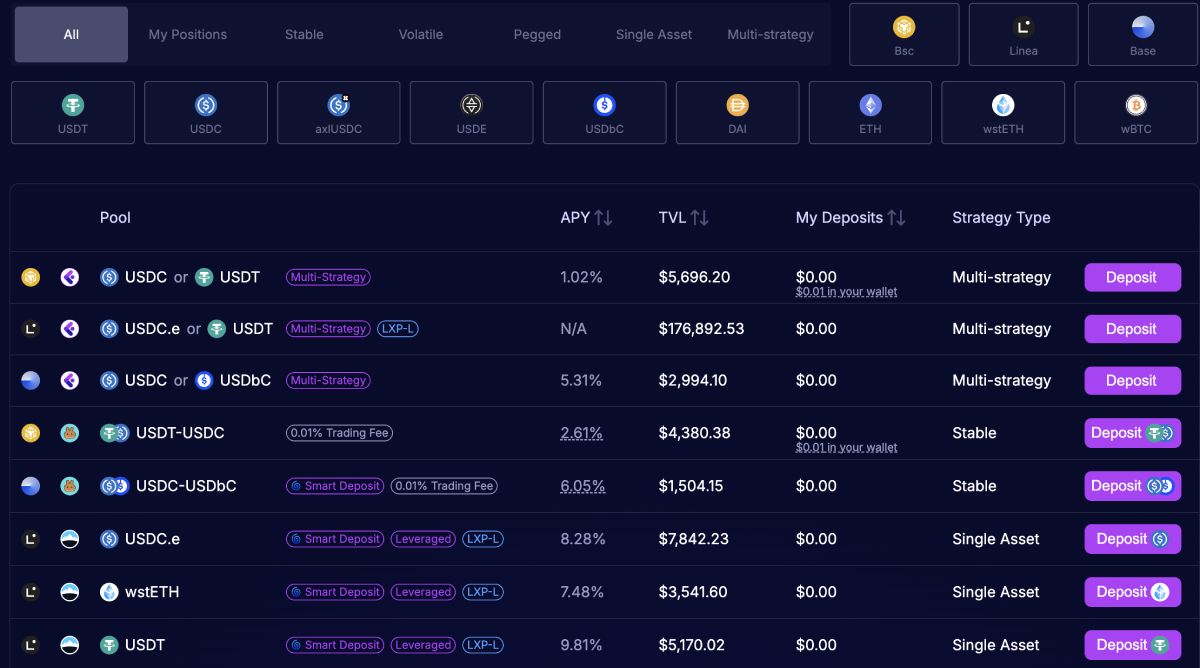Screen dimensions: 1200x668
Task: Deposit into USDC or USDbC pool
Action: tap(1132, 380)
